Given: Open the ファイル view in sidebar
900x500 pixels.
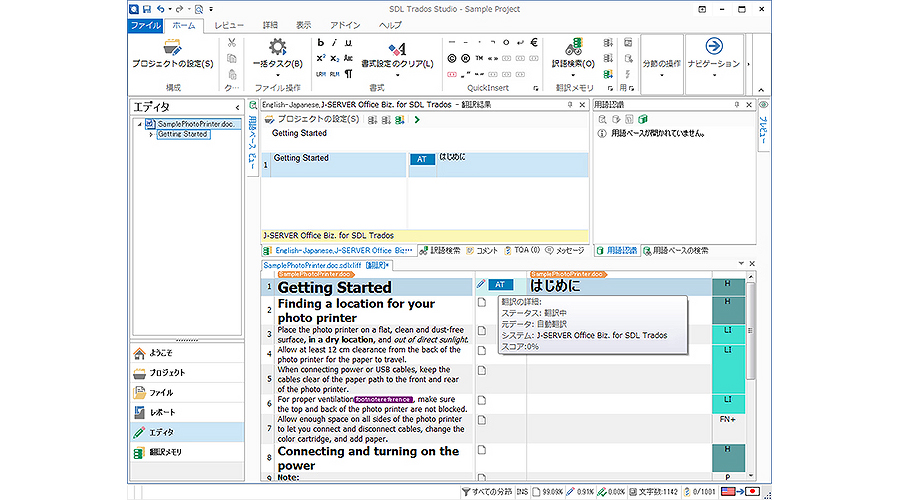Looking at the screenshot, I should point(187,393).
